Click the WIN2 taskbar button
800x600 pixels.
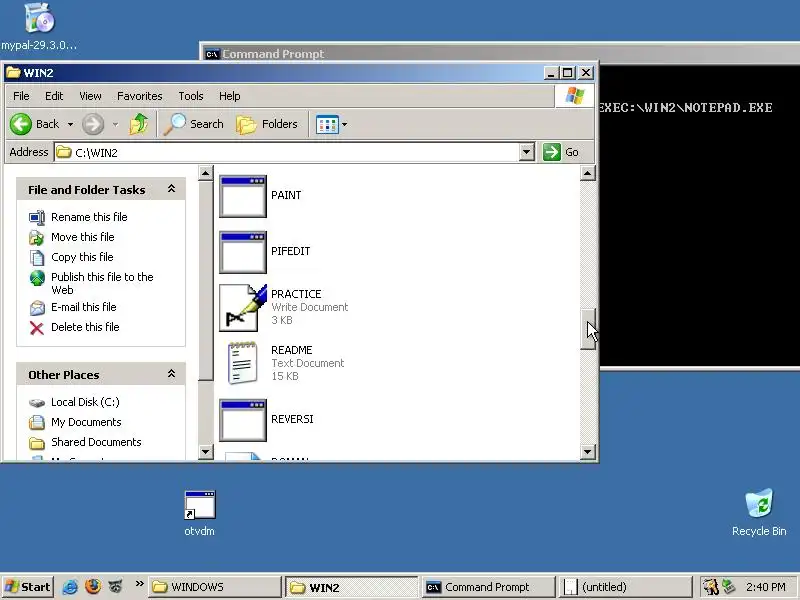click(352, 587)
